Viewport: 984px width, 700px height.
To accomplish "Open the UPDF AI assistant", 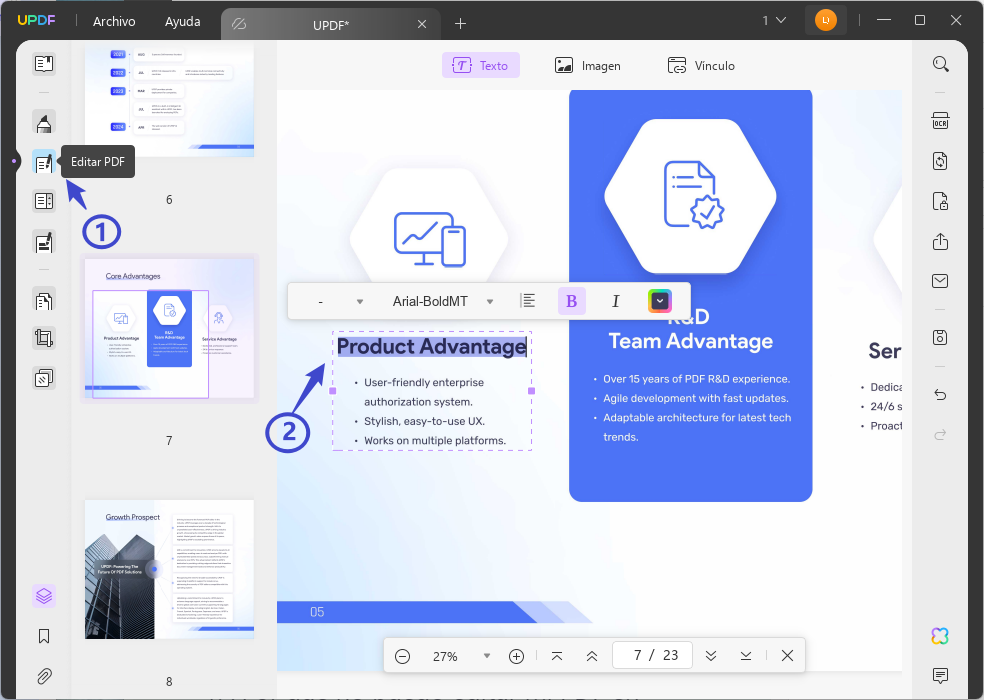I will (x=940, y=635).
